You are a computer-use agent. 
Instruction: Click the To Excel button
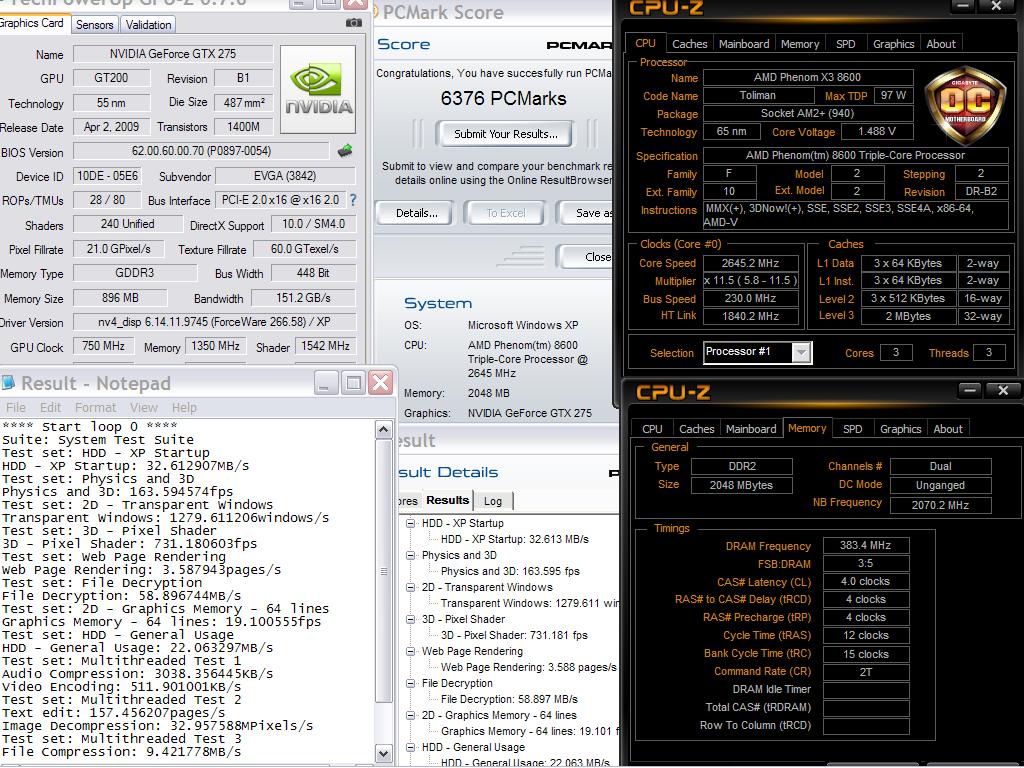point(505,213)
